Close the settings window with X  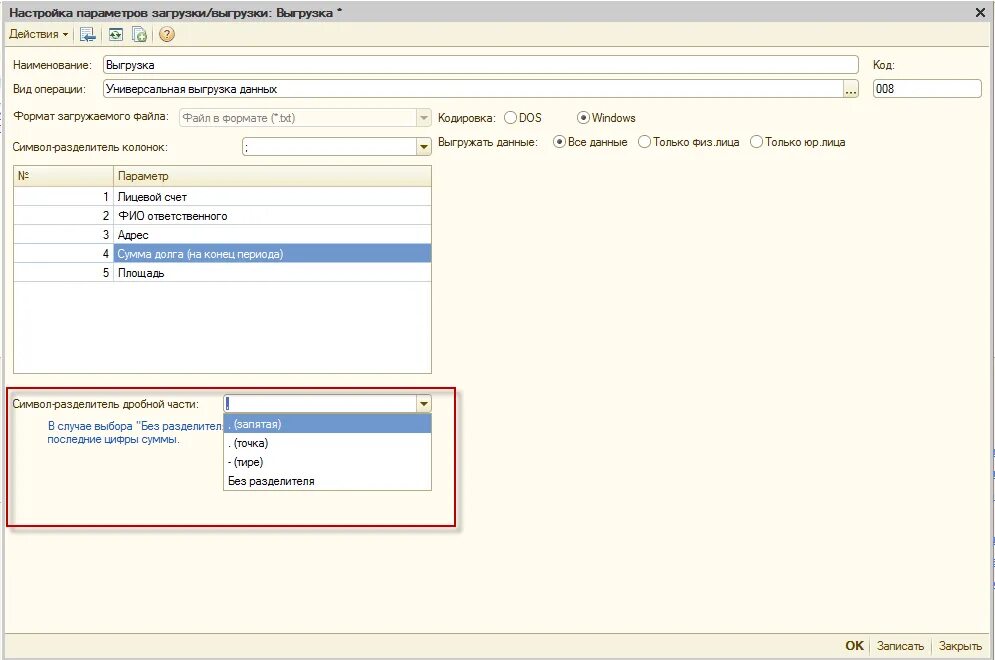point(980,12)
